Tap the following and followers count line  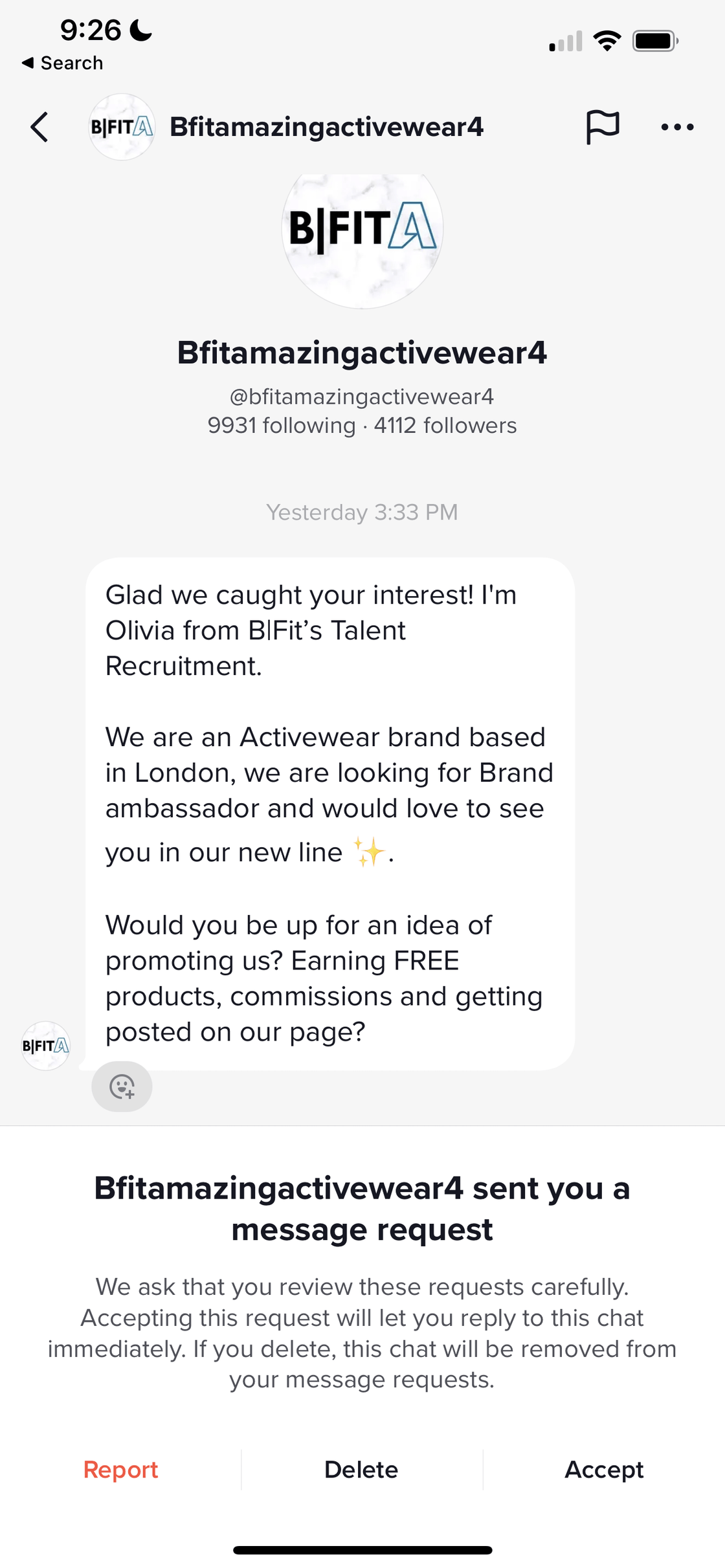(362, 426)
